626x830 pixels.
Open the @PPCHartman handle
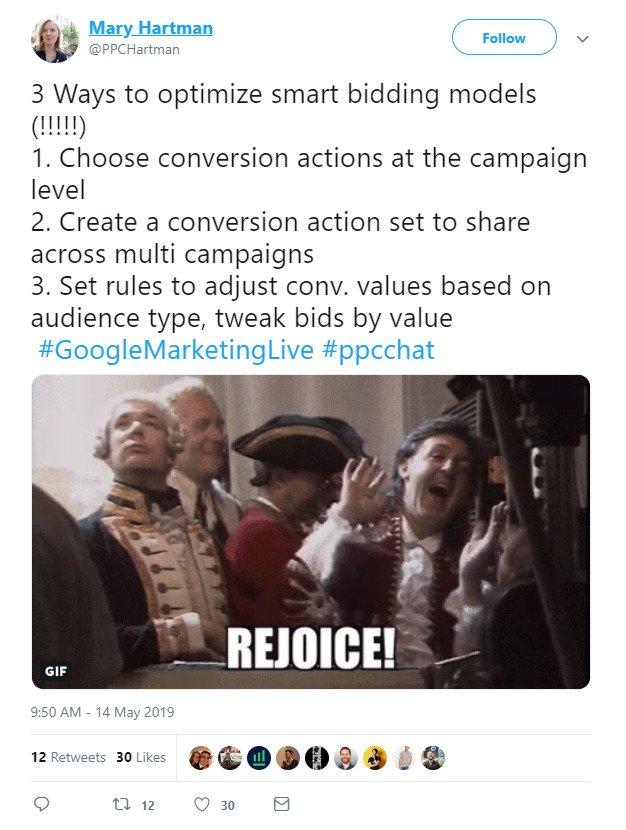[x=134, y=49]
